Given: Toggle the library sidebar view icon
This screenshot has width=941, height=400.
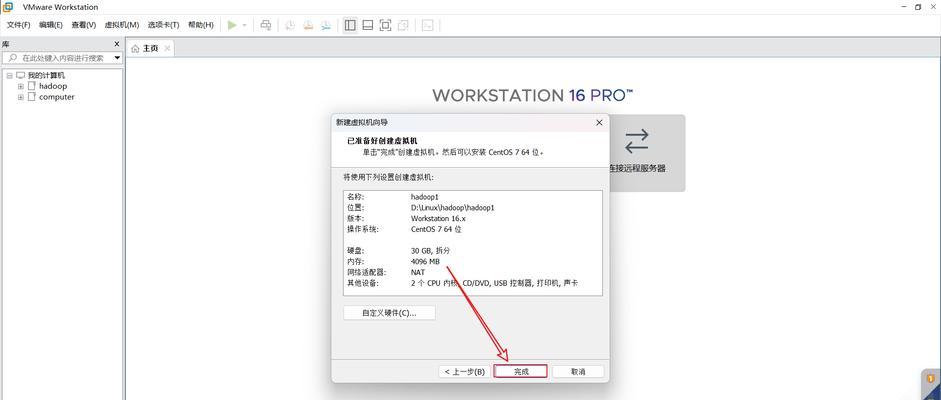Looking at the screenshot, I should pyautogui.click(x=350, y=25).
